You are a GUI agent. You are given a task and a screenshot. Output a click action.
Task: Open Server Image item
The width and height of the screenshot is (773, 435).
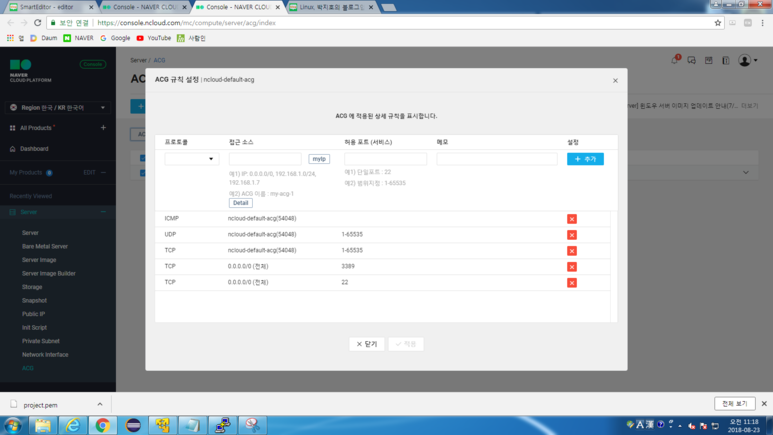tap(39, 260)
